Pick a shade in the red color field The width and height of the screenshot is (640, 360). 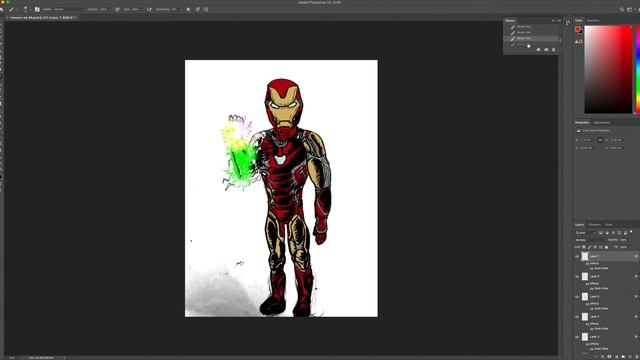click(x=608, y=69)
